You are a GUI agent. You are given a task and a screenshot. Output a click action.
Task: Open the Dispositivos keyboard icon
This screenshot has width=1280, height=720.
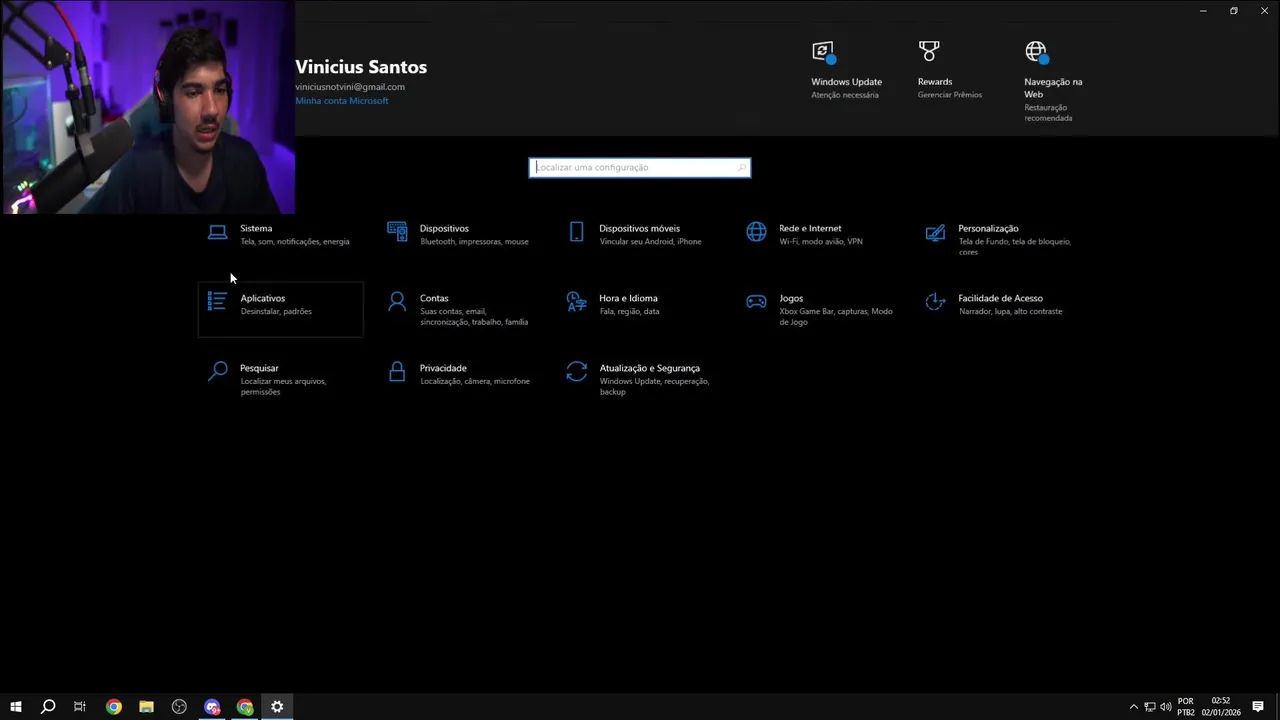[397, 232]
